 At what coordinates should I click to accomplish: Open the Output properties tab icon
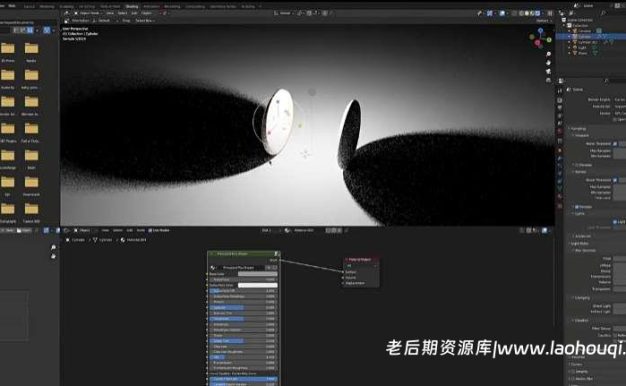[x=559, y=107]
